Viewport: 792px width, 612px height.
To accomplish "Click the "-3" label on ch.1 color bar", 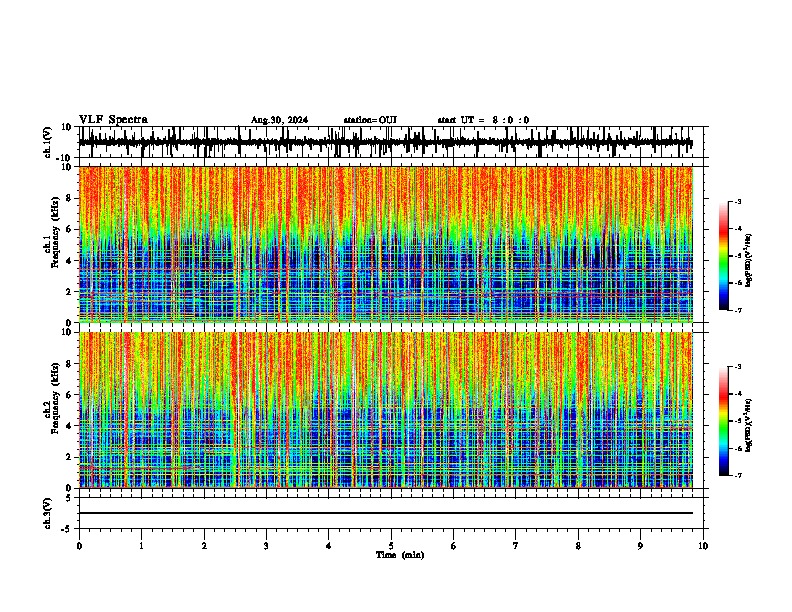I will point(737,201).
